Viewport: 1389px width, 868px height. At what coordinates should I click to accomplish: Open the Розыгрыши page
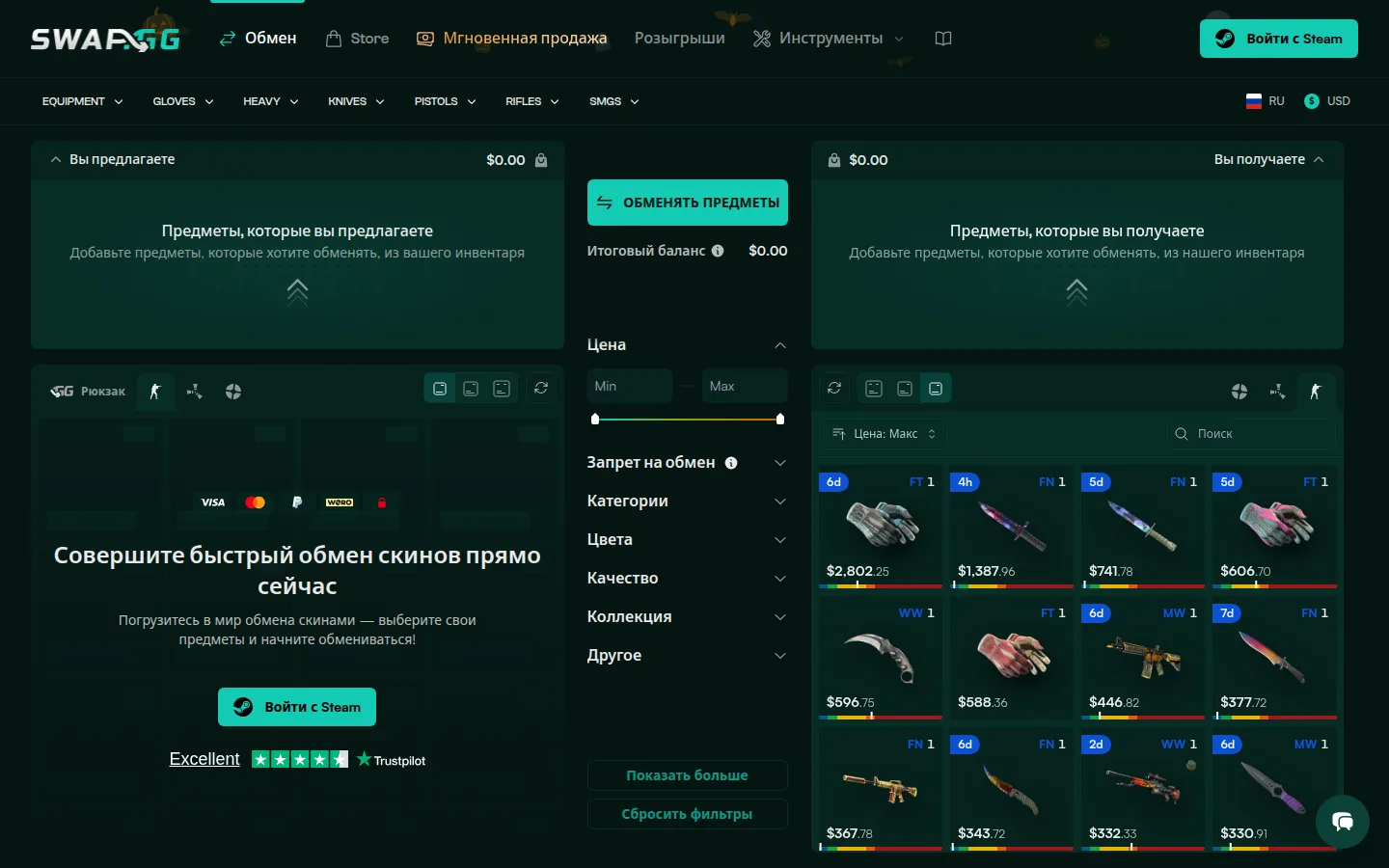[679, 39]
